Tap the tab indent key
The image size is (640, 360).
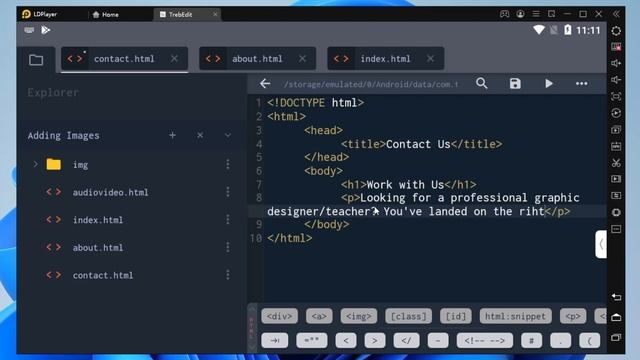click(275, 340)
